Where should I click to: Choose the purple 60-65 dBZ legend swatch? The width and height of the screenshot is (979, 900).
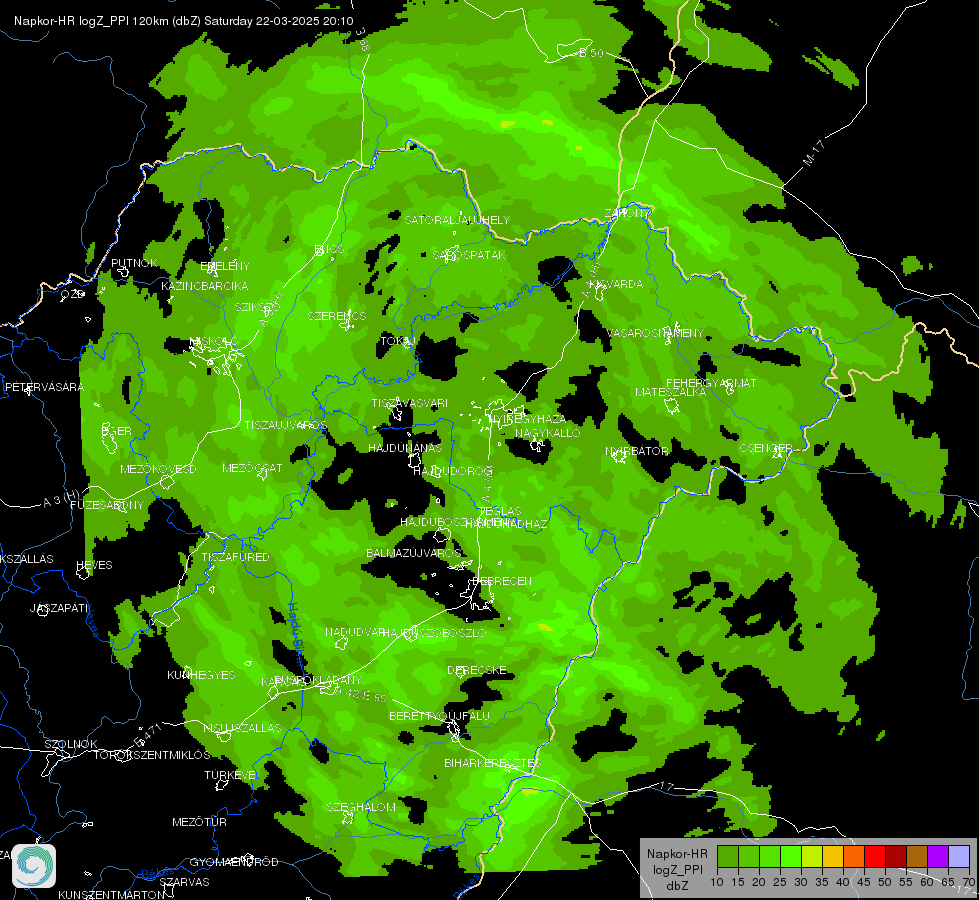click(x=938, y=856)
